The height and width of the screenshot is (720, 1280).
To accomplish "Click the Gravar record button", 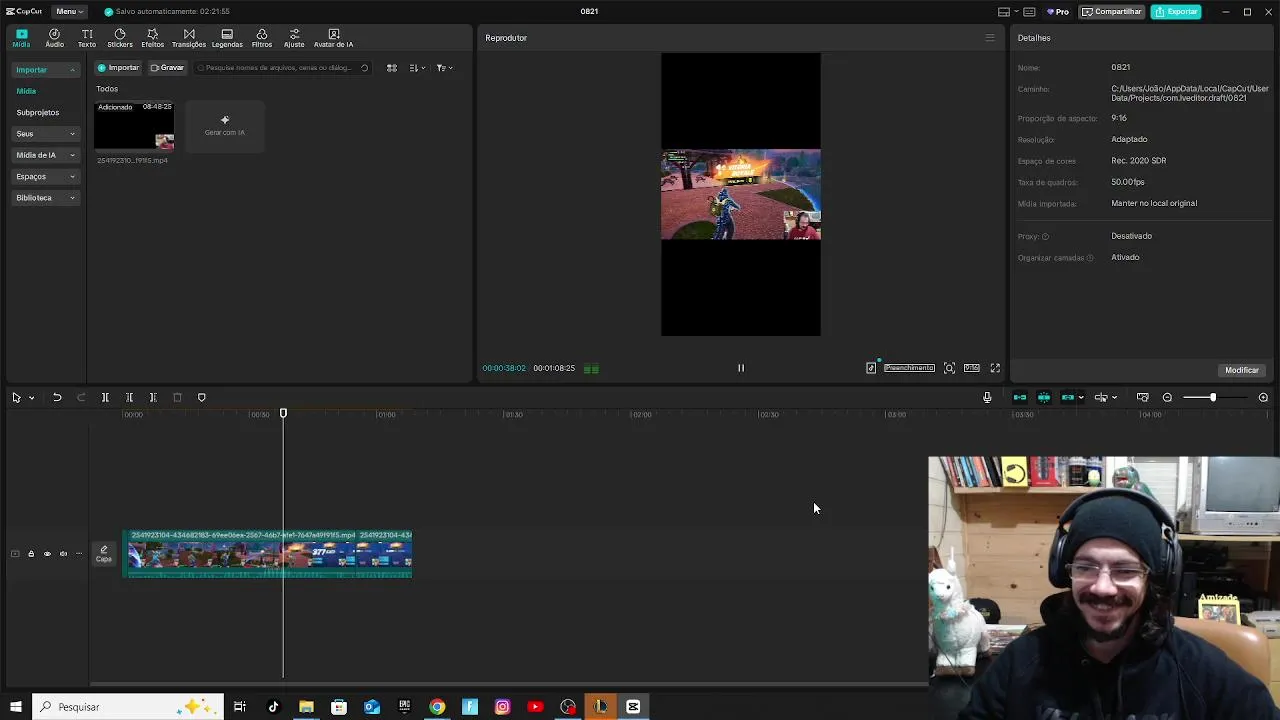I will tap(167, 68).
